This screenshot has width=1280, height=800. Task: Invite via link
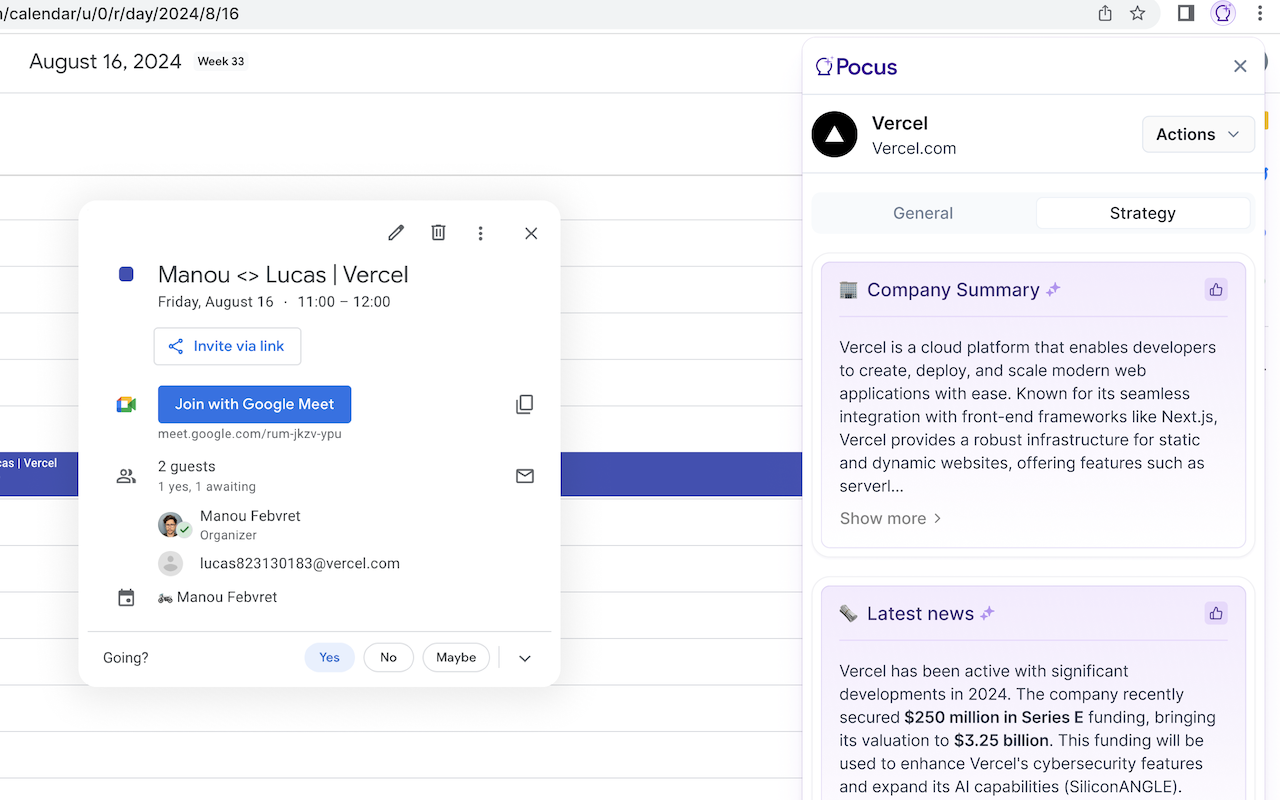227,346
